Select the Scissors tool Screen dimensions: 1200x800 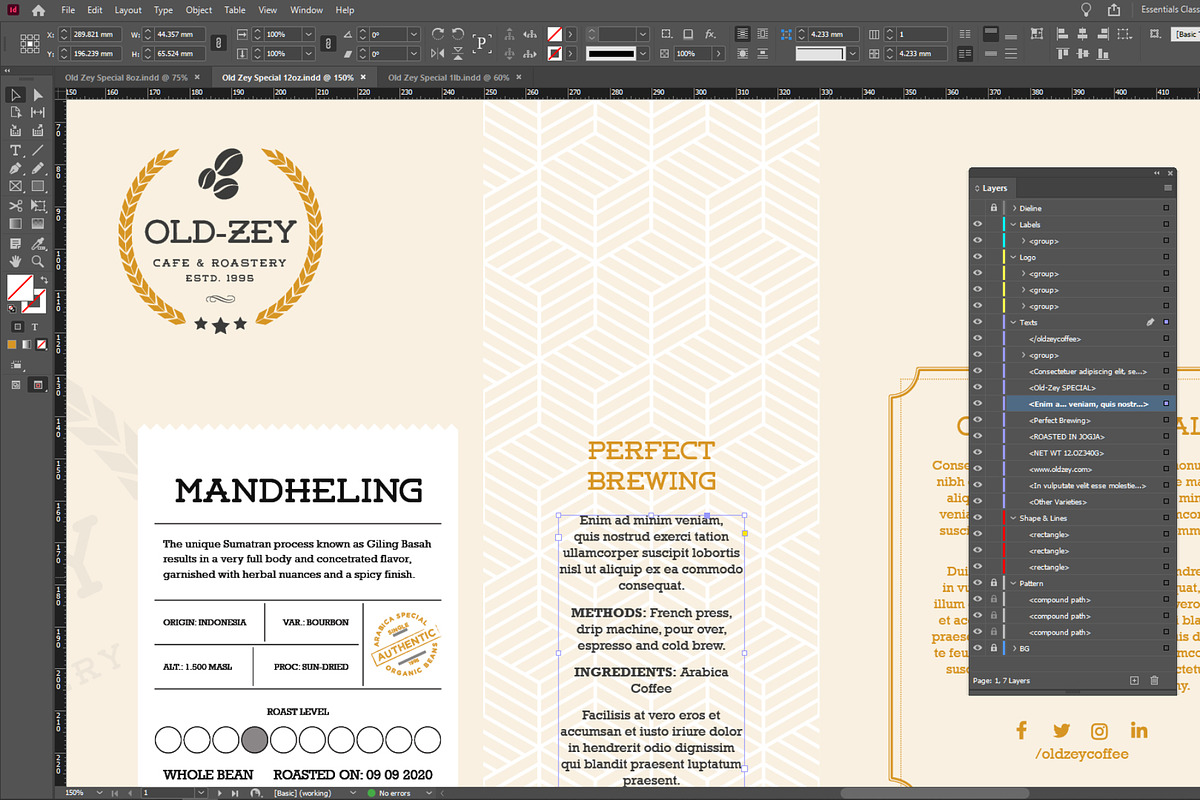[x=15, y=205]
